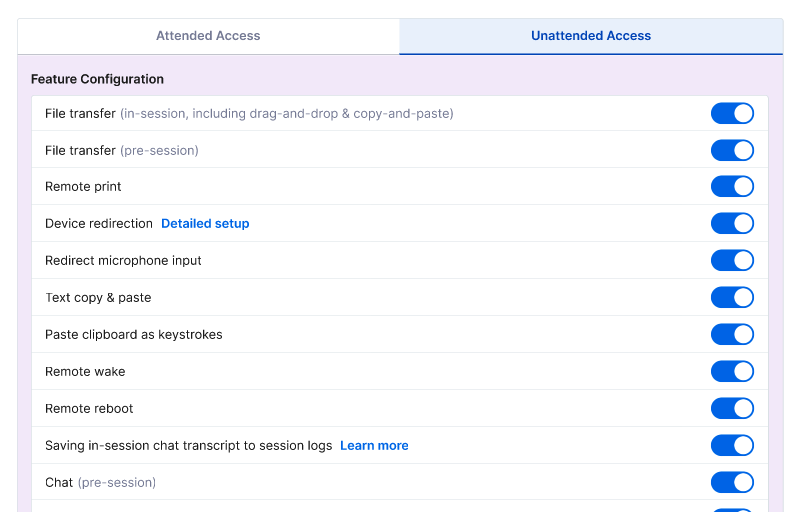
Task: Click the 'Text copy & paste' label
Action: pos(98,298)
